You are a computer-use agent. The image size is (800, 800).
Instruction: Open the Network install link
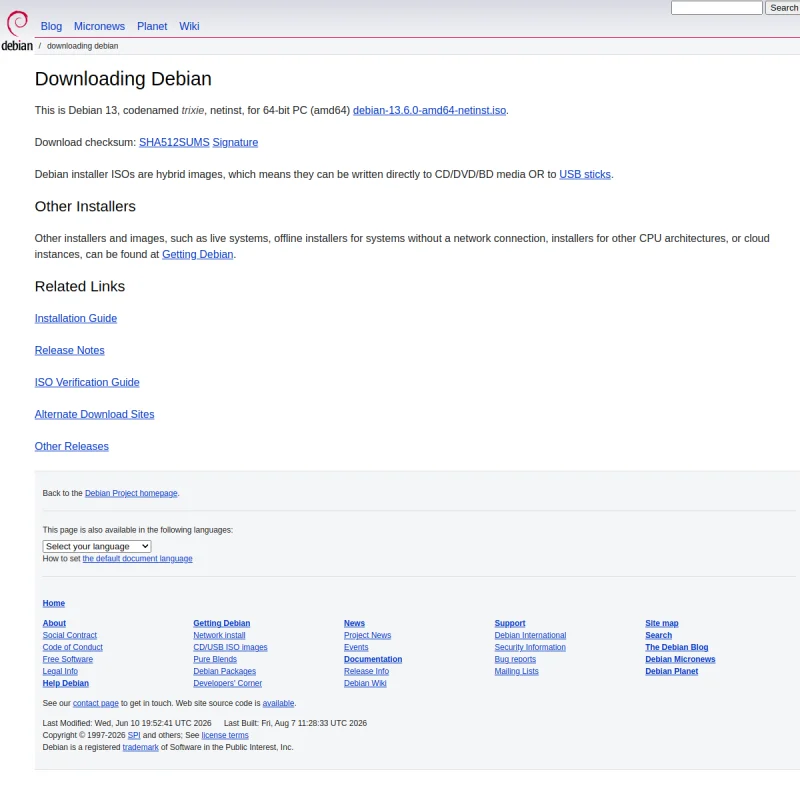(x=219, y=635)
